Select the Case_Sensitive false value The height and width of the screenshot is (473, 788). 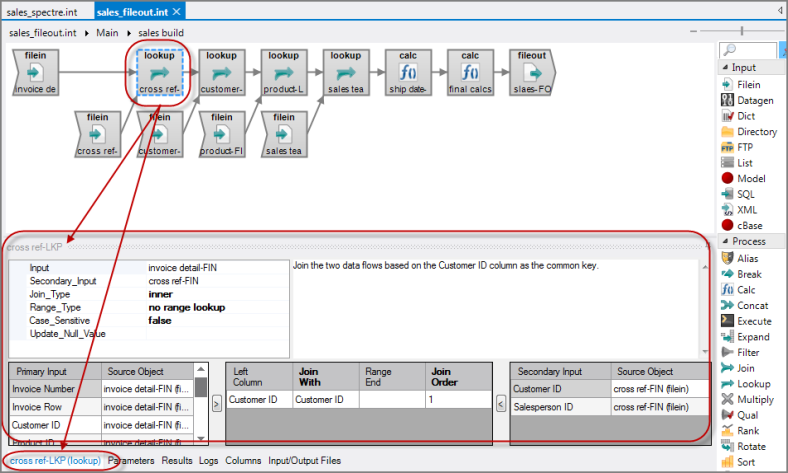[218, 320]
